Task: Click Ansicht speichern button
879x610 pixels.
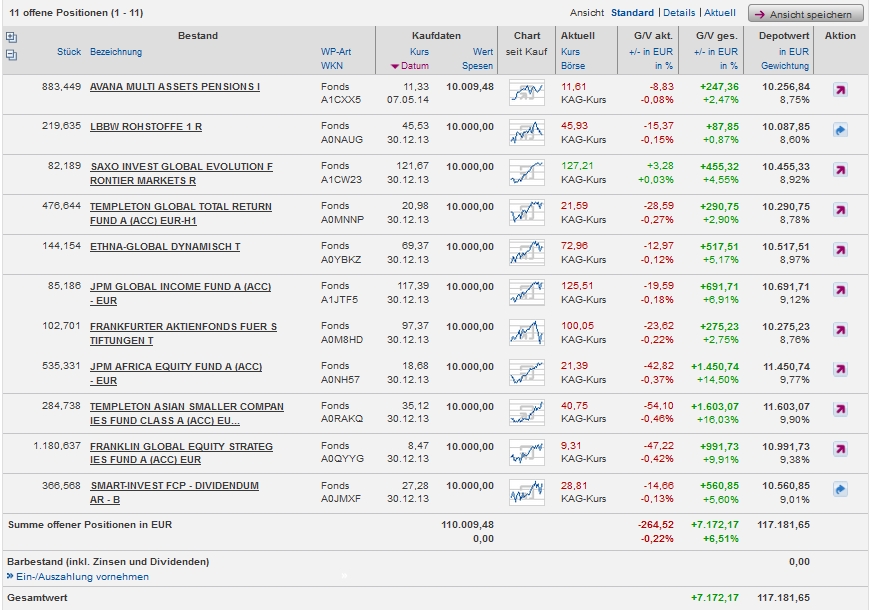Action: click(x=805, y=14)
